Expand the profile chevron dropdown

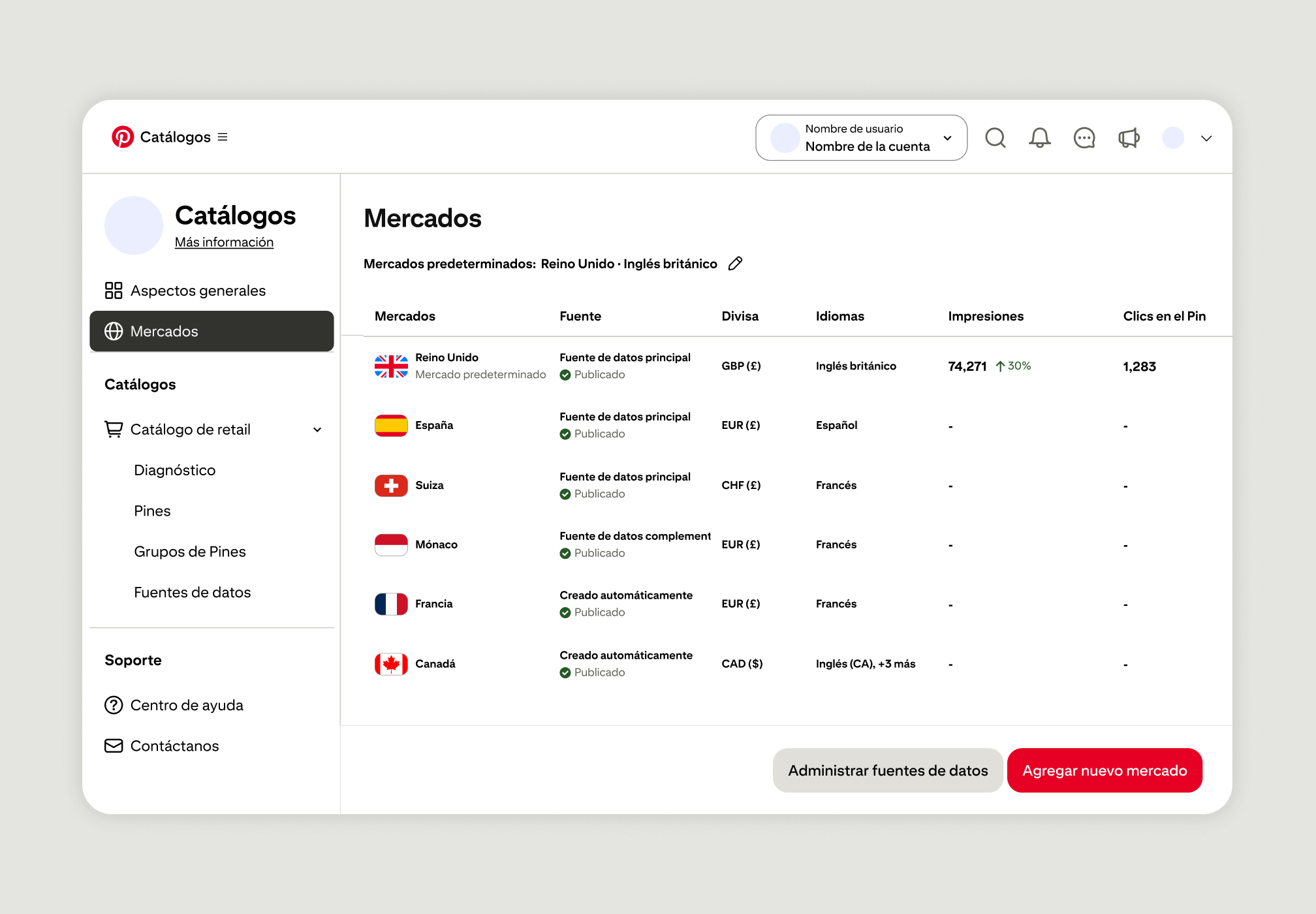[1206, 138]
